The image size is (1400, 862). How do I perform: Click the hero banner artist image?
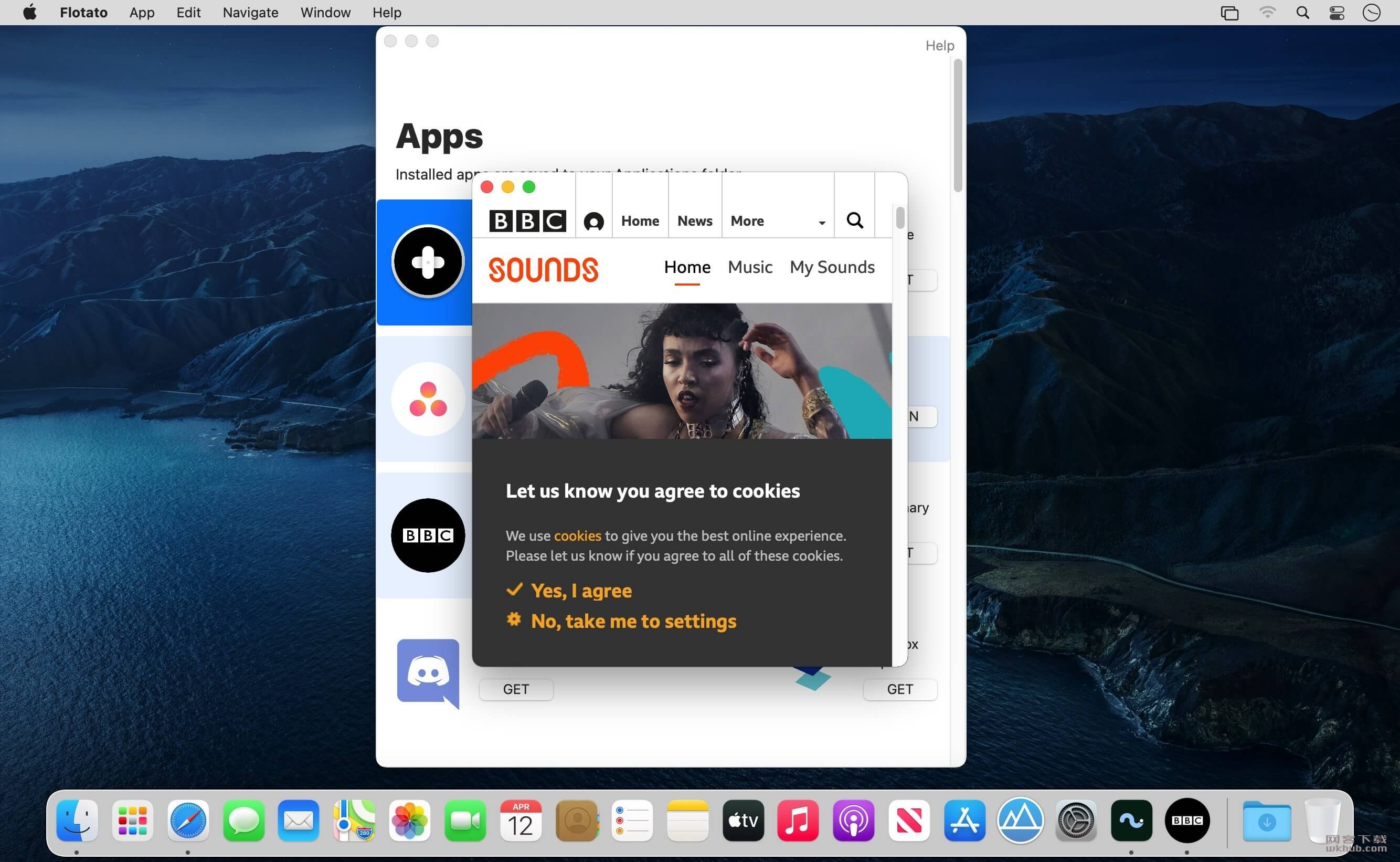(682, 371)
